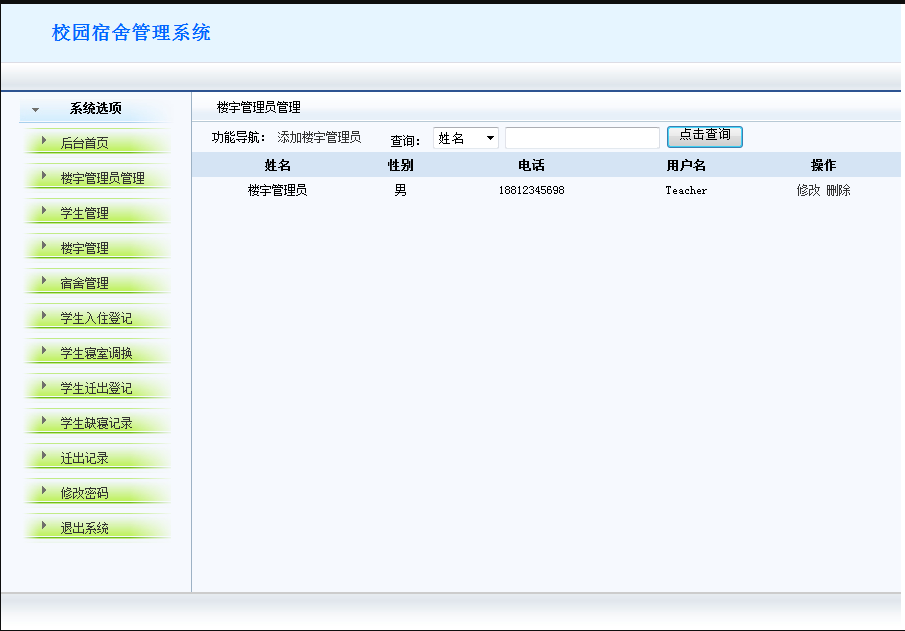Focus the search query text box

coord(582,138)
